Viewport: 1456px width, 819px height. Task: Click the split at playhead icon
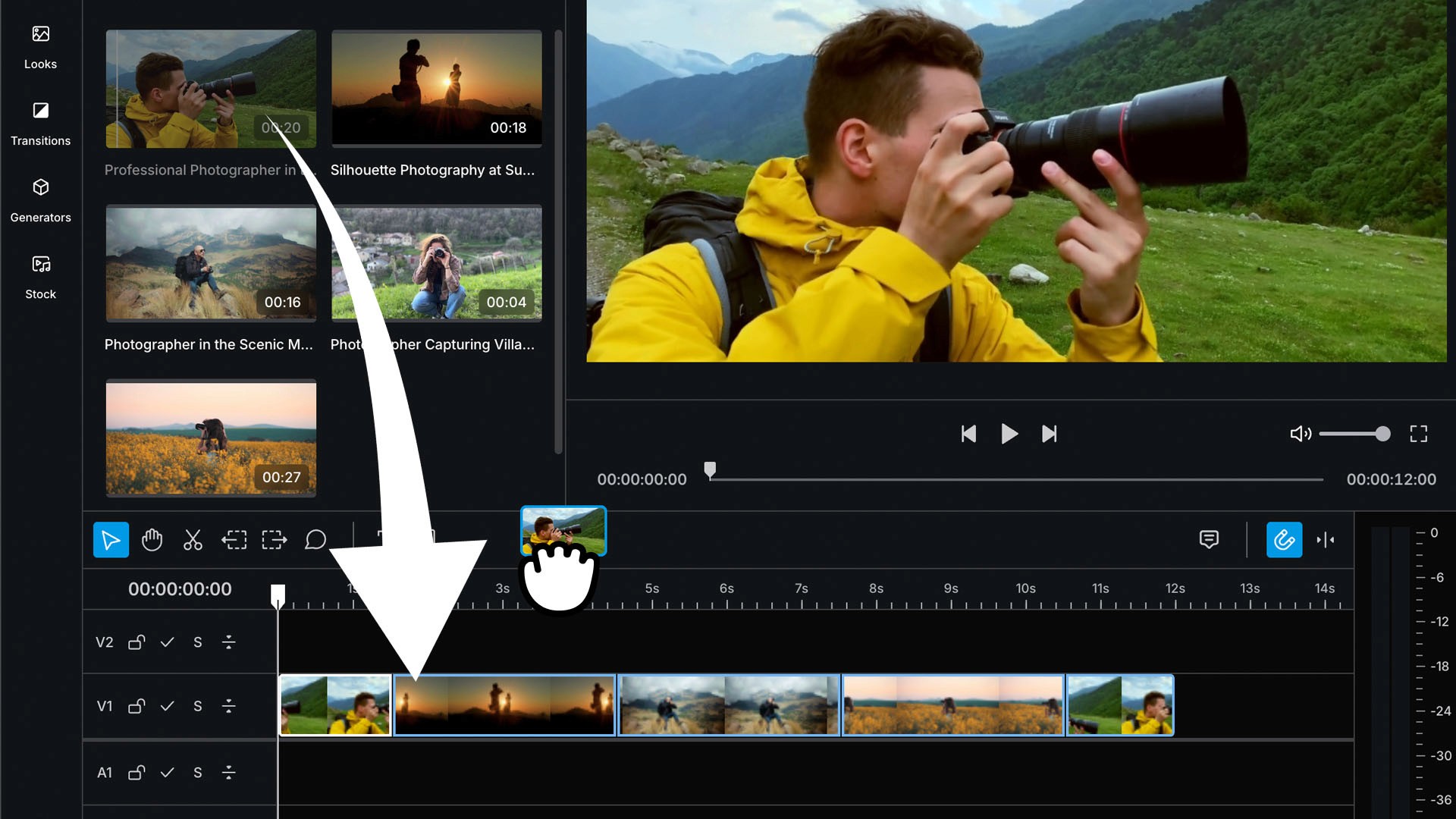pyautogui.click(x=1326, y=540)
